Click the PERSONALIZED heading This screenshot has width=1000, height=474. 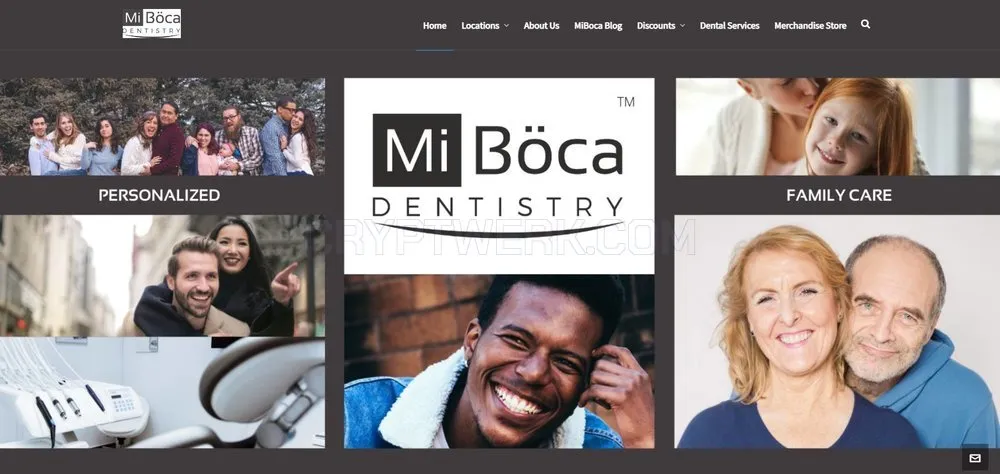tap(159, 195)
